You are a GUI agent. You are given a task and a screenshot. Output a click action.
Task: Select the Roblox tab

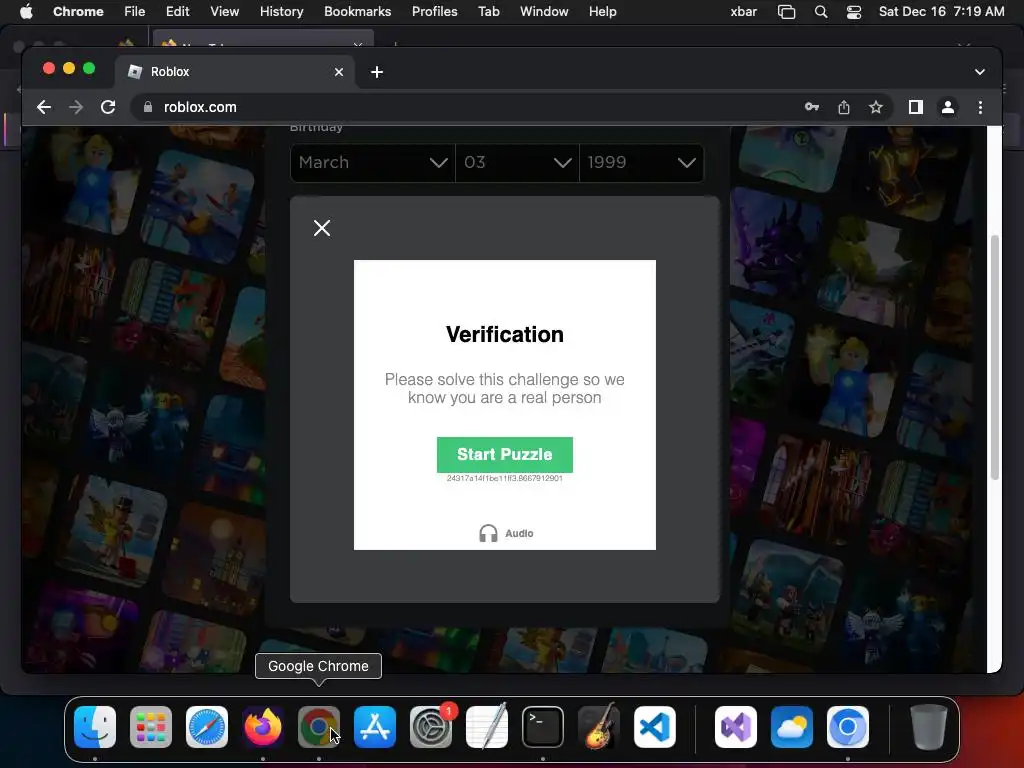coord(236,72)
